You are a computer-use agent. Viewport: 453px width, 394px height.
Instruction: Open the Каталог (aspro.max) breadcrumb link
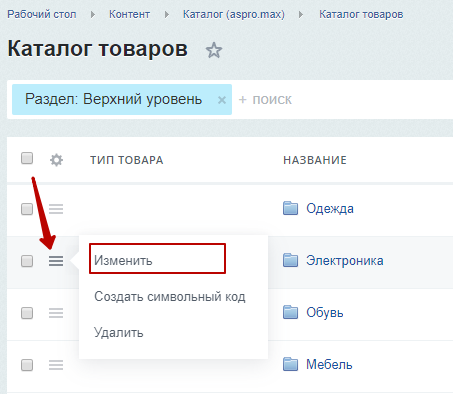pyautogui.click(x=234, y=14)
